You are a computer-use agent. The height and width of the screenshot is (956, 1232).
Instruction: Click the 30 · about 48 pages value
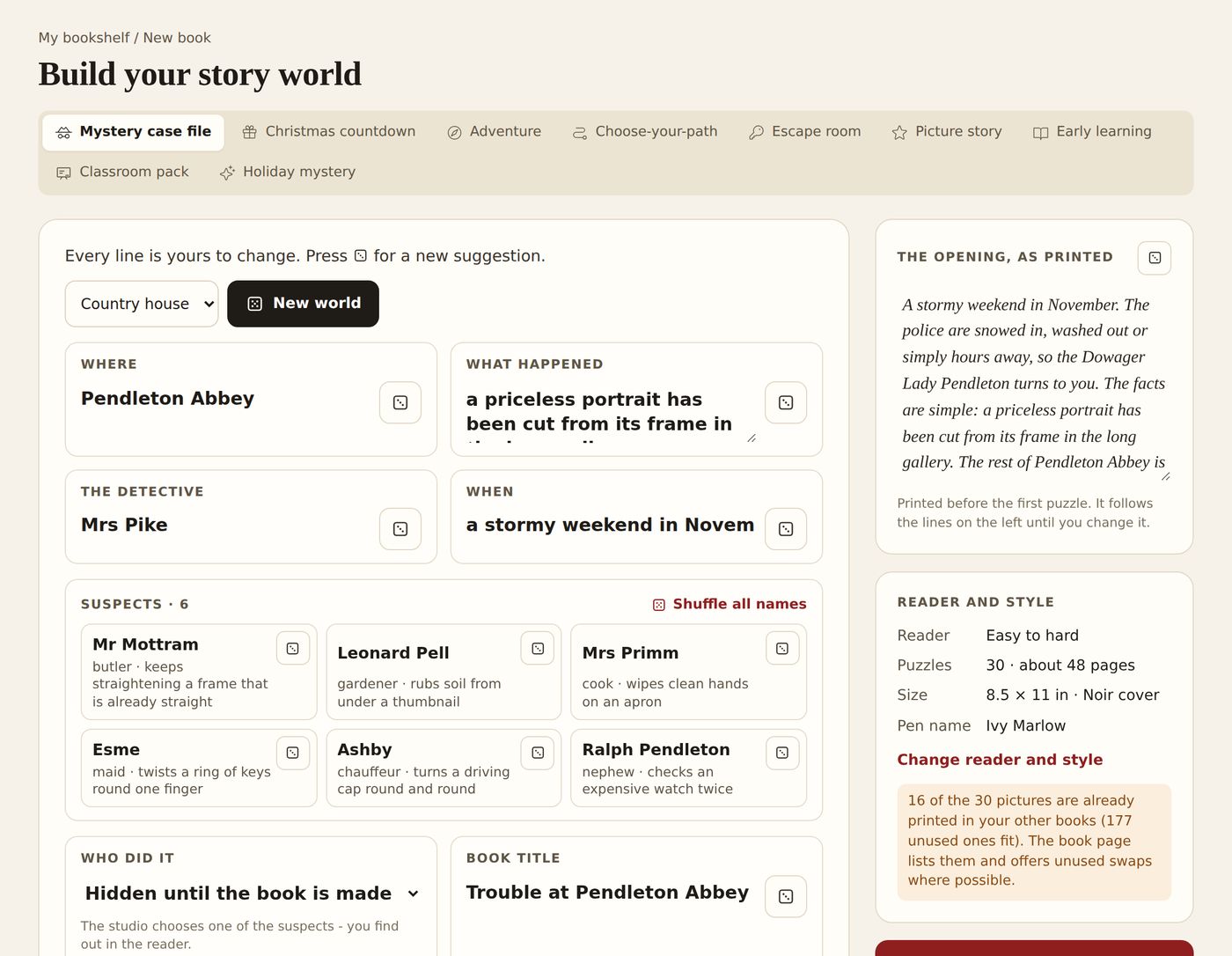pyautogui.click(x=1060, y=666)
